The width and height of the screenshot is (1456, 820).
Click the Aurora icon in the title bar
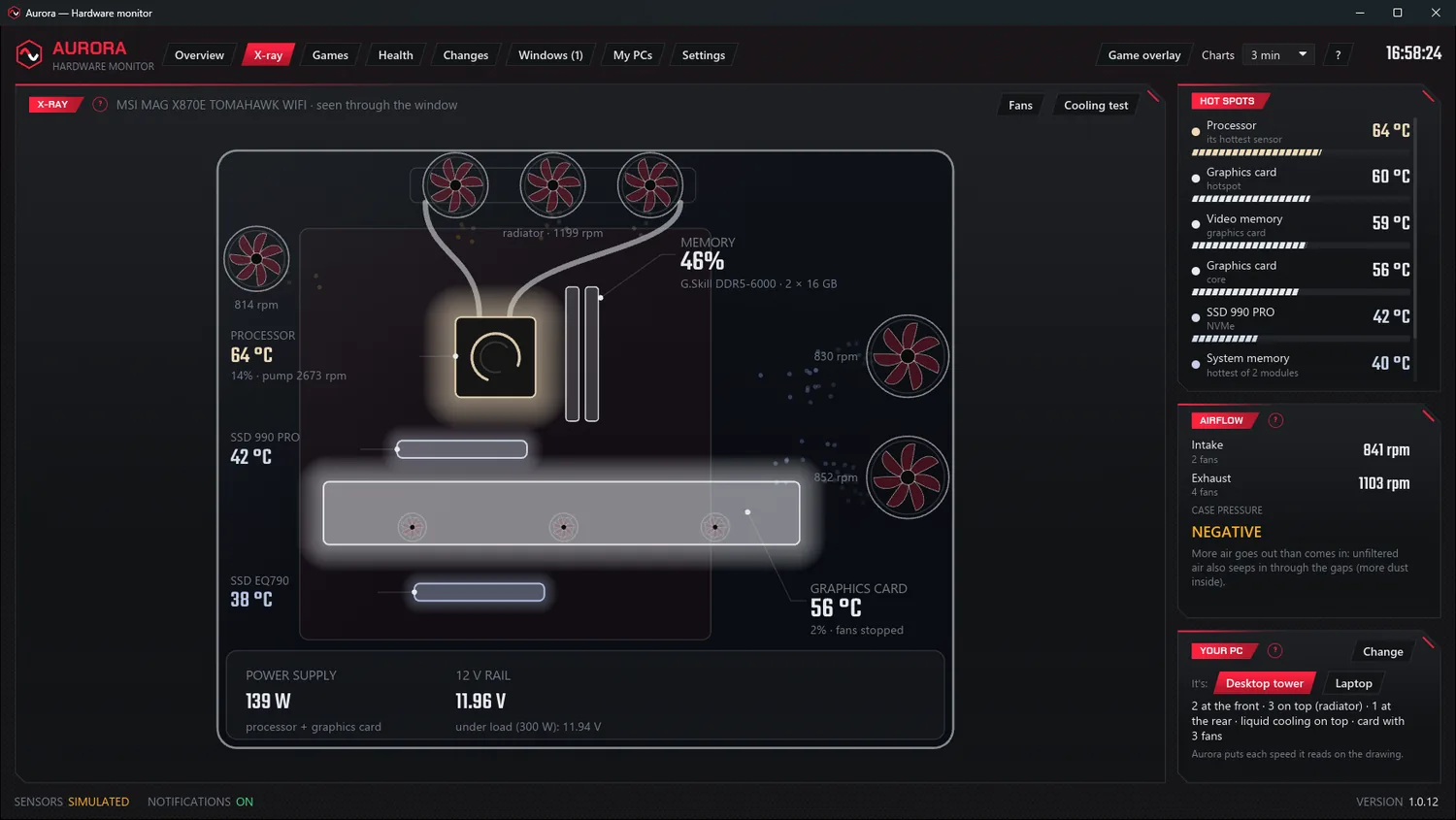tap(14, 13)
